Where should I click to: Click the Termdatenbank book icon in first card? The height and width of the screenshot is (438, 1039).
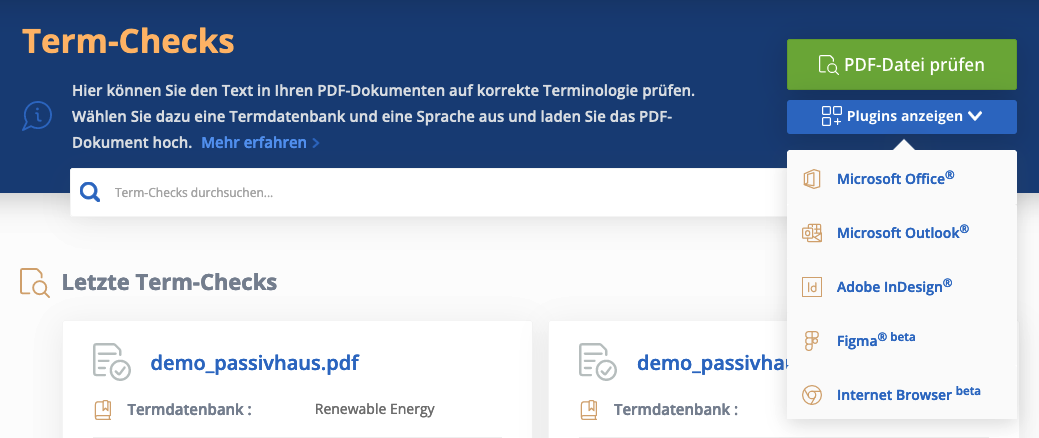[x=103, y=410]
